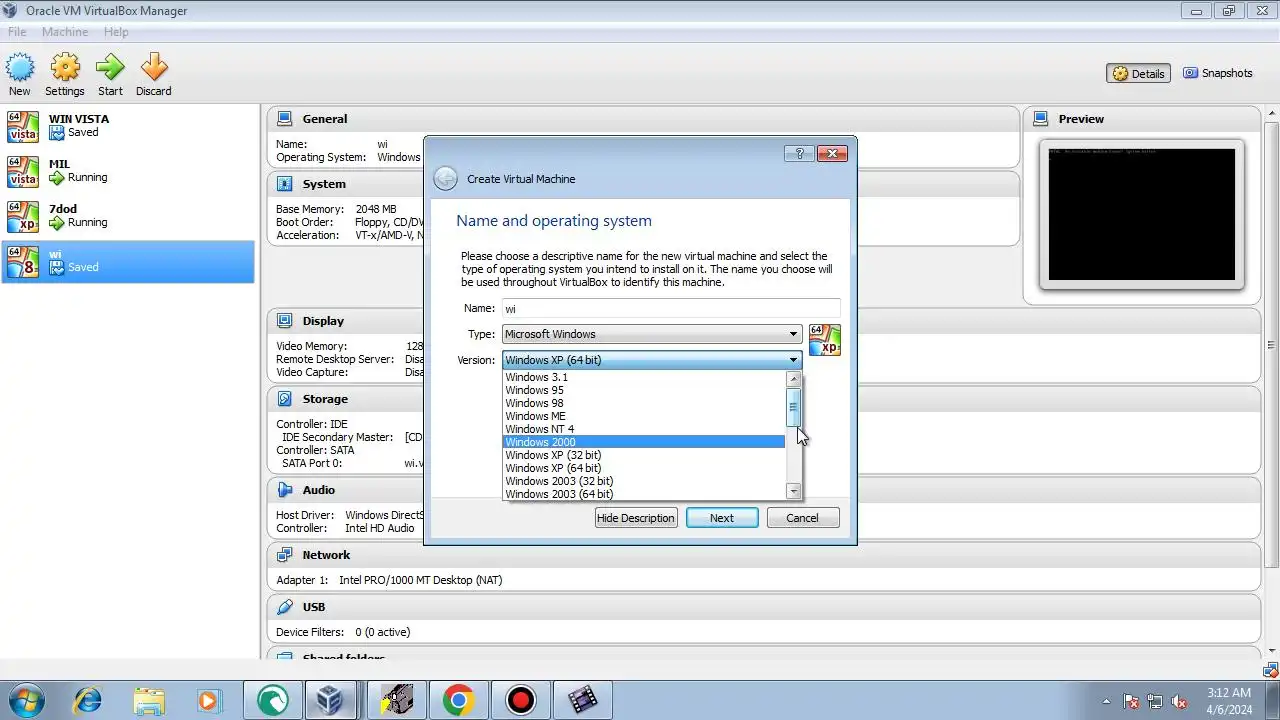This screenshot has width=1280, height=720.
Task: Choose Windows ME from the list
Action: (643, 416)
